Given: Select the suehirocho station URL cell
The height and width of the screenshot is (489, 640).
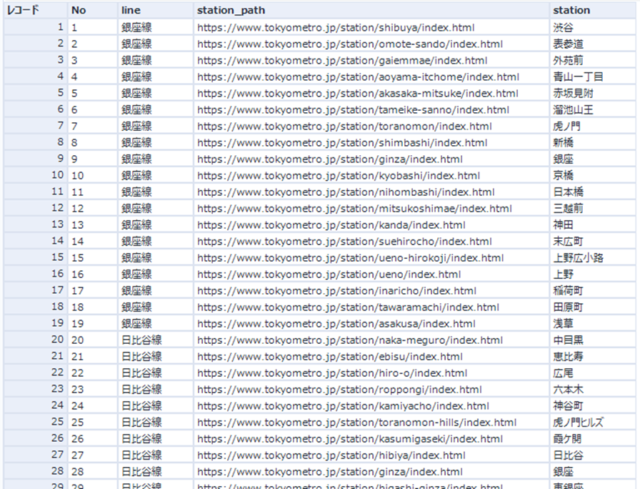Looking at the screenshot, I should coord(371,241).
